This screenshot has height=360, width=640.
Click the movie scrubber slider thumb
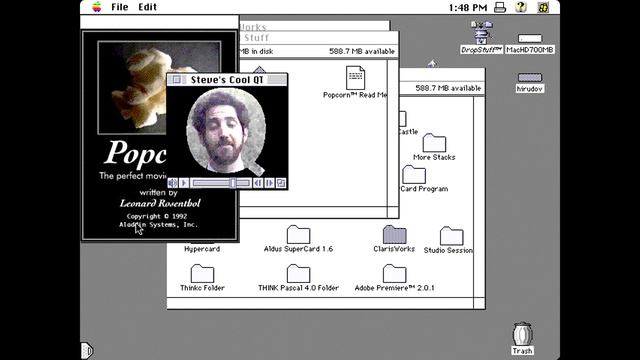click(233, 183)
